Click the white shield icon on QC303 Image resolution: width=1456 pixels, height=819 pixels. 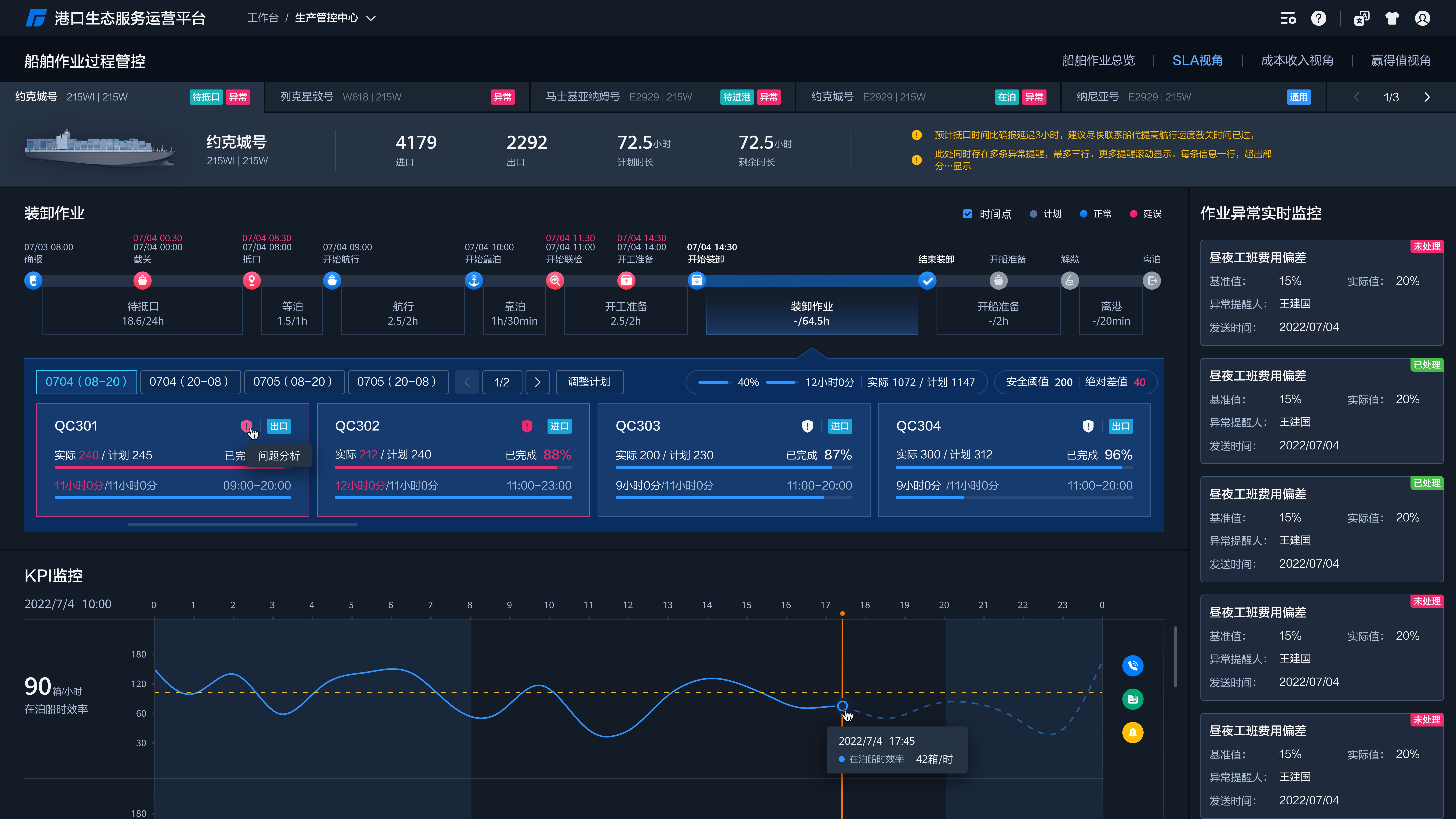pyautogui.click(x=808, y=426)
